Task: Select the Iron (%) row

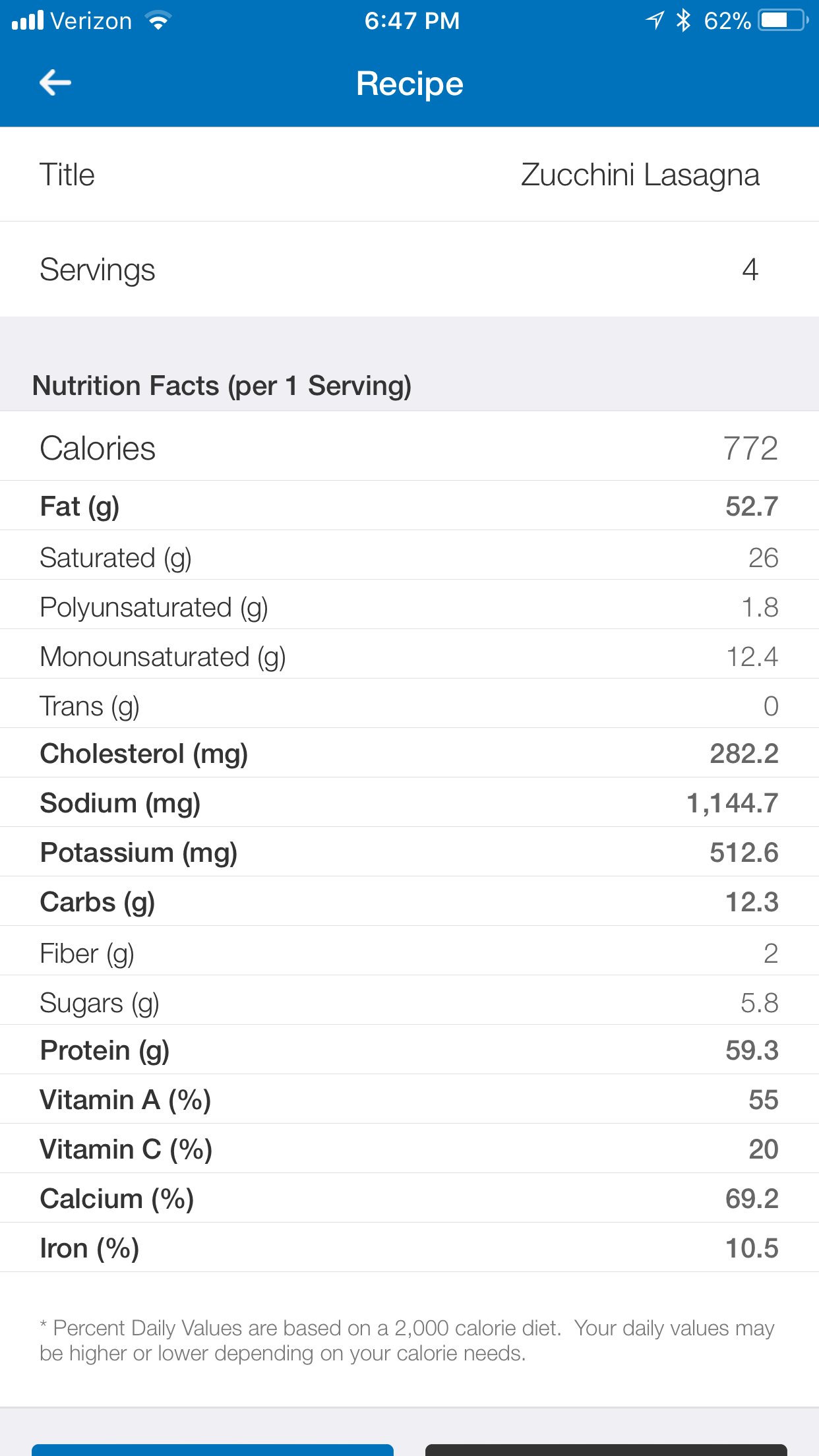Action: coord(409,1248)
